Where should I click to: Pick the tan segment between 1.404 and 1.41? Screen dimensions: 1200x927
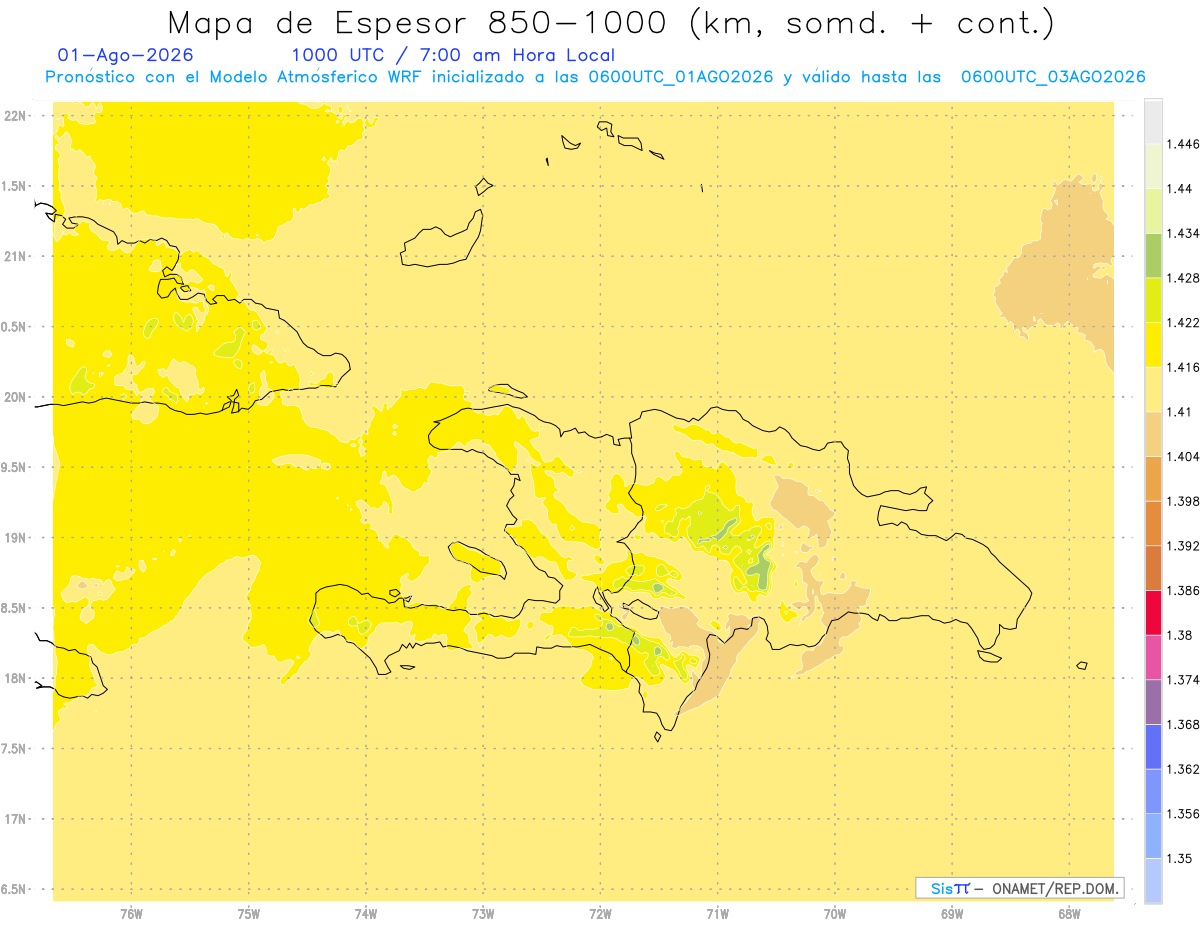tap(1153, 434)
